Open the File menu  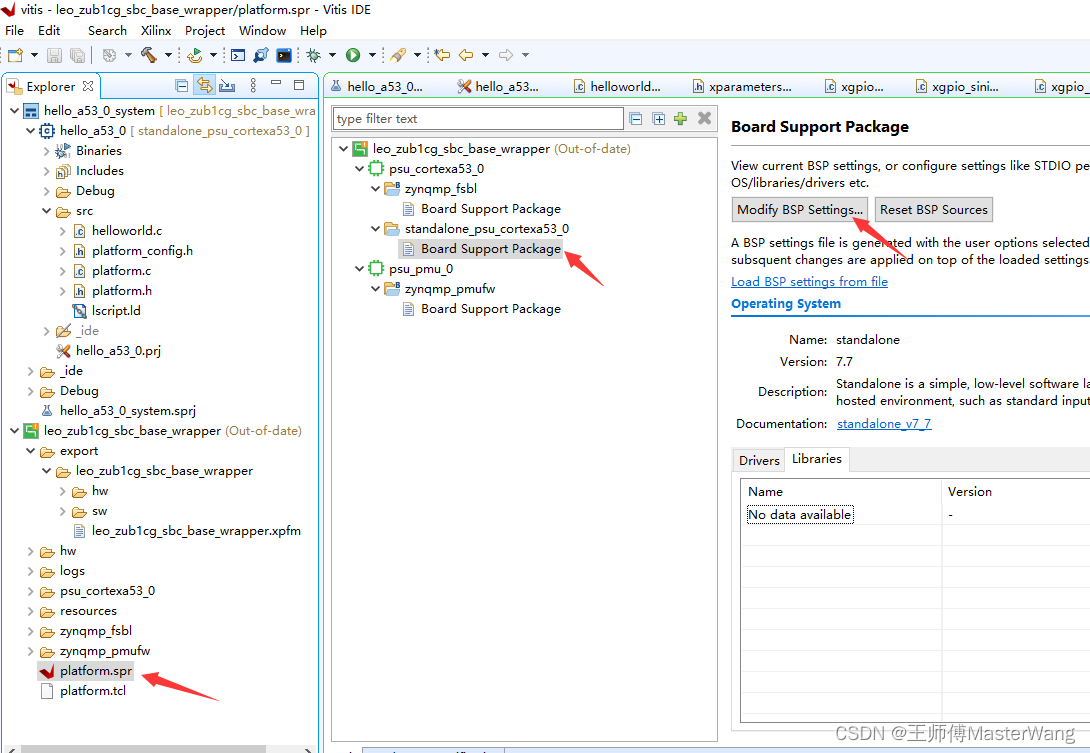14,31
